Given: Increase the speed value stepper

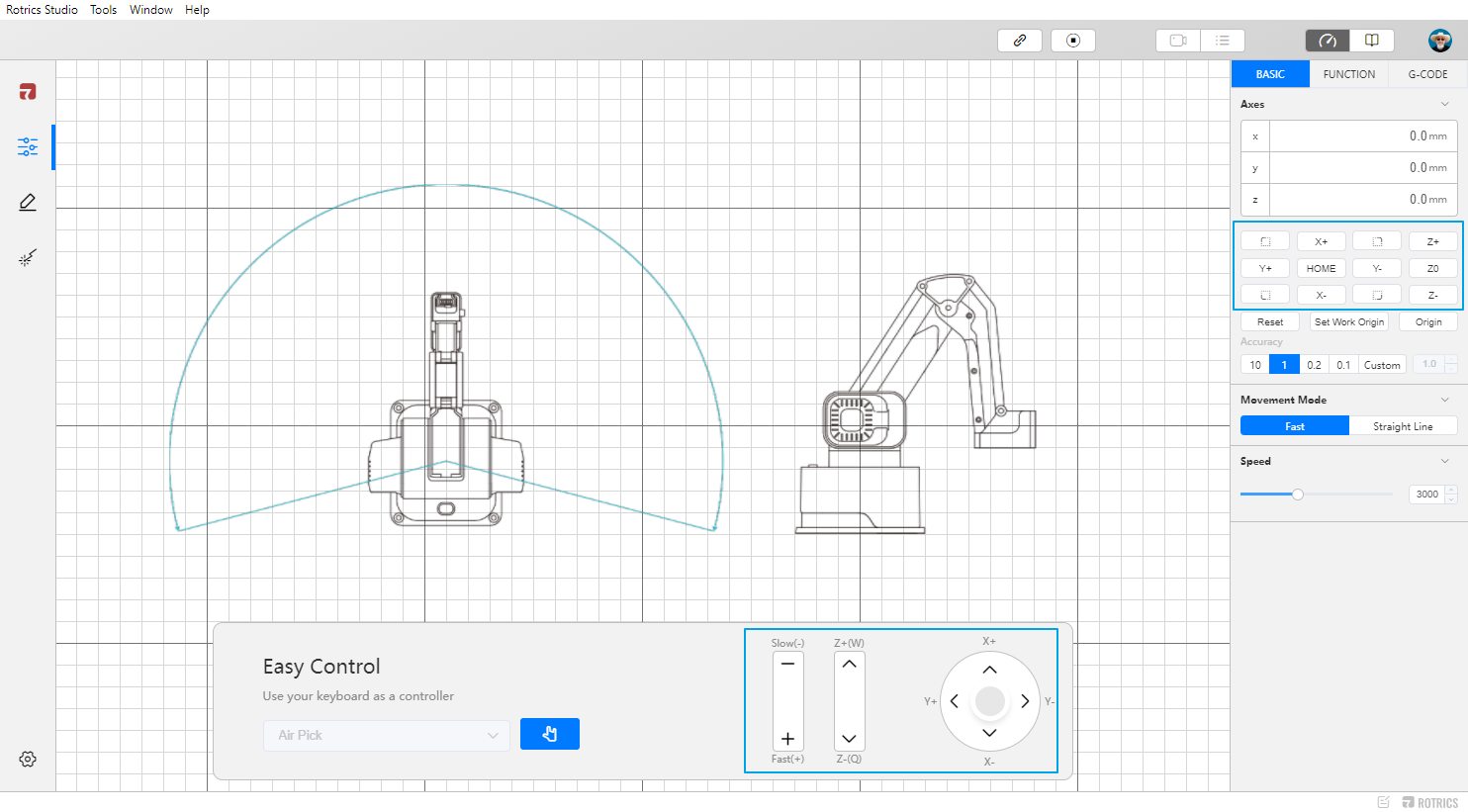Looking at the screenshot, I should (1451, 490).
